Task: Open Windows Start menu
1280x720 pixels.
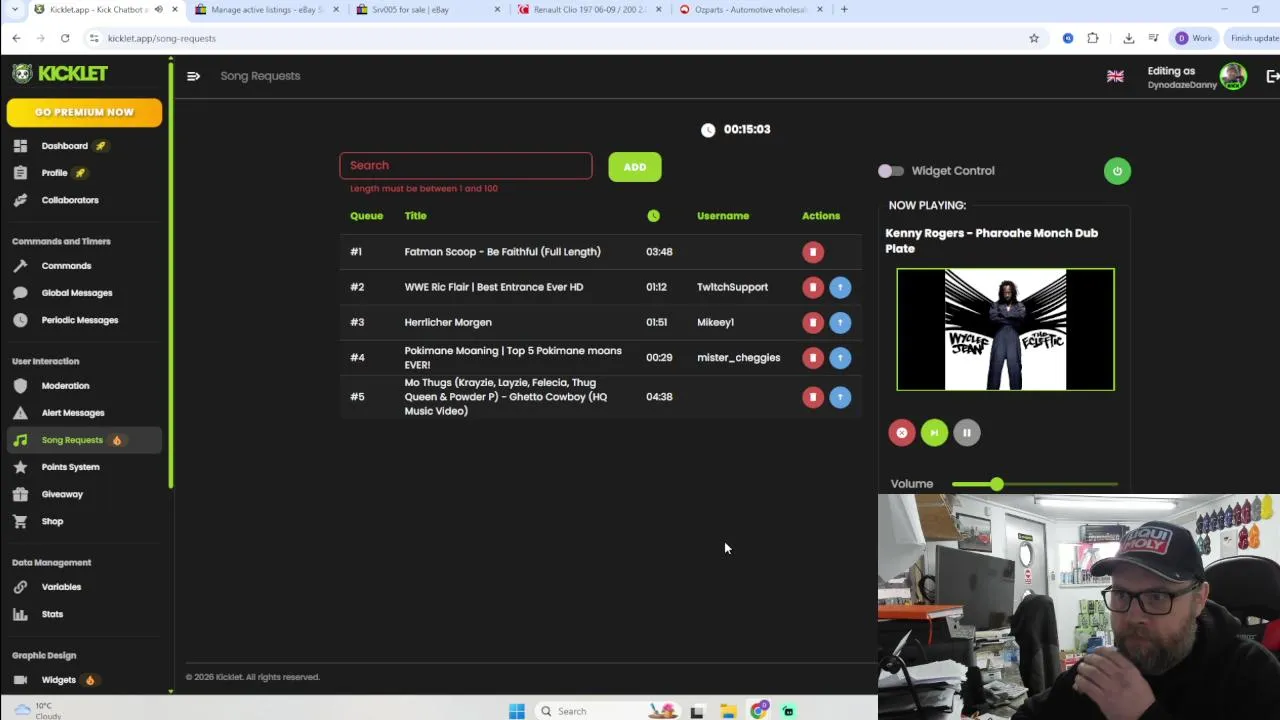Action: 517,711
